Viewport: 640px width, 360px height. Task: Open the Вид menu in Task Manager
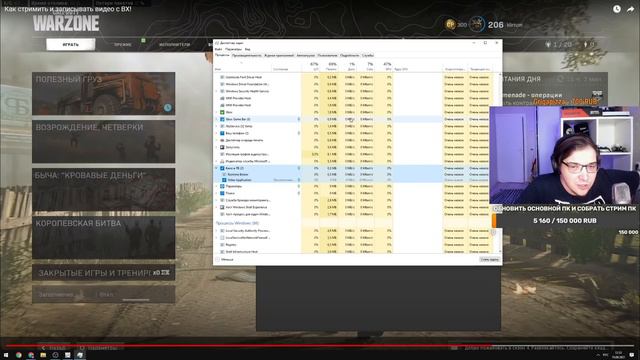[247, 49]
